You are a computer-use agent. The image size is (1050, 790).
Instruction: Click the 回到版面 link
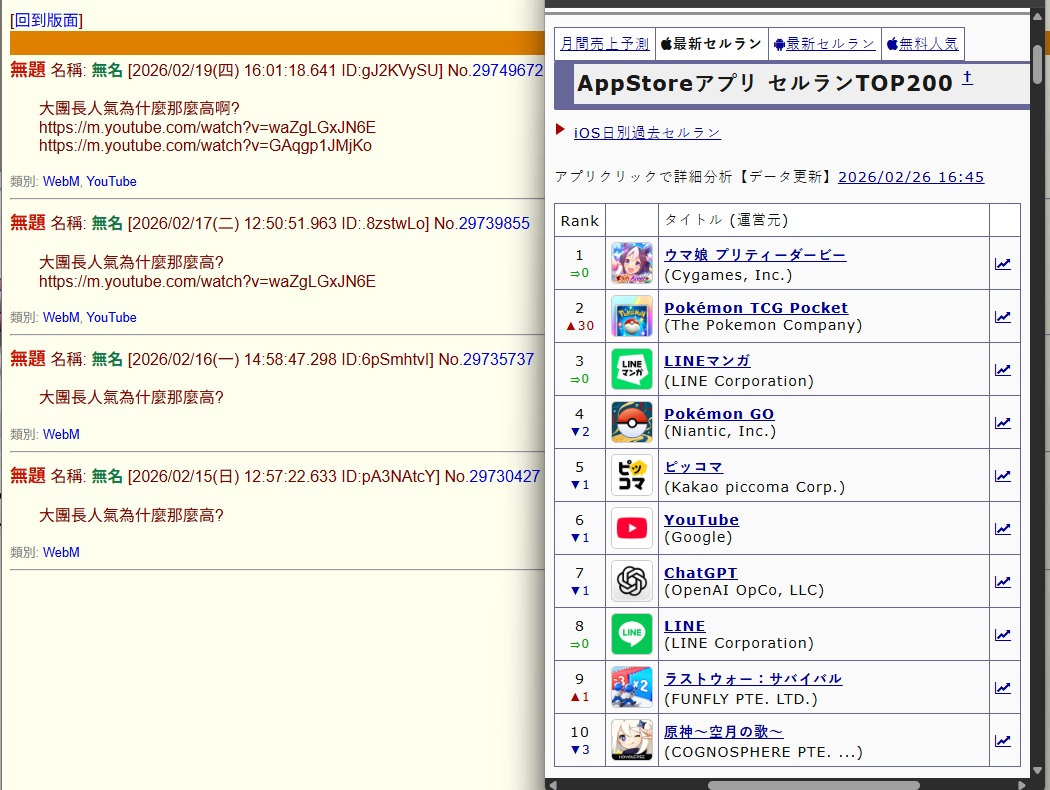coord(46,20)
